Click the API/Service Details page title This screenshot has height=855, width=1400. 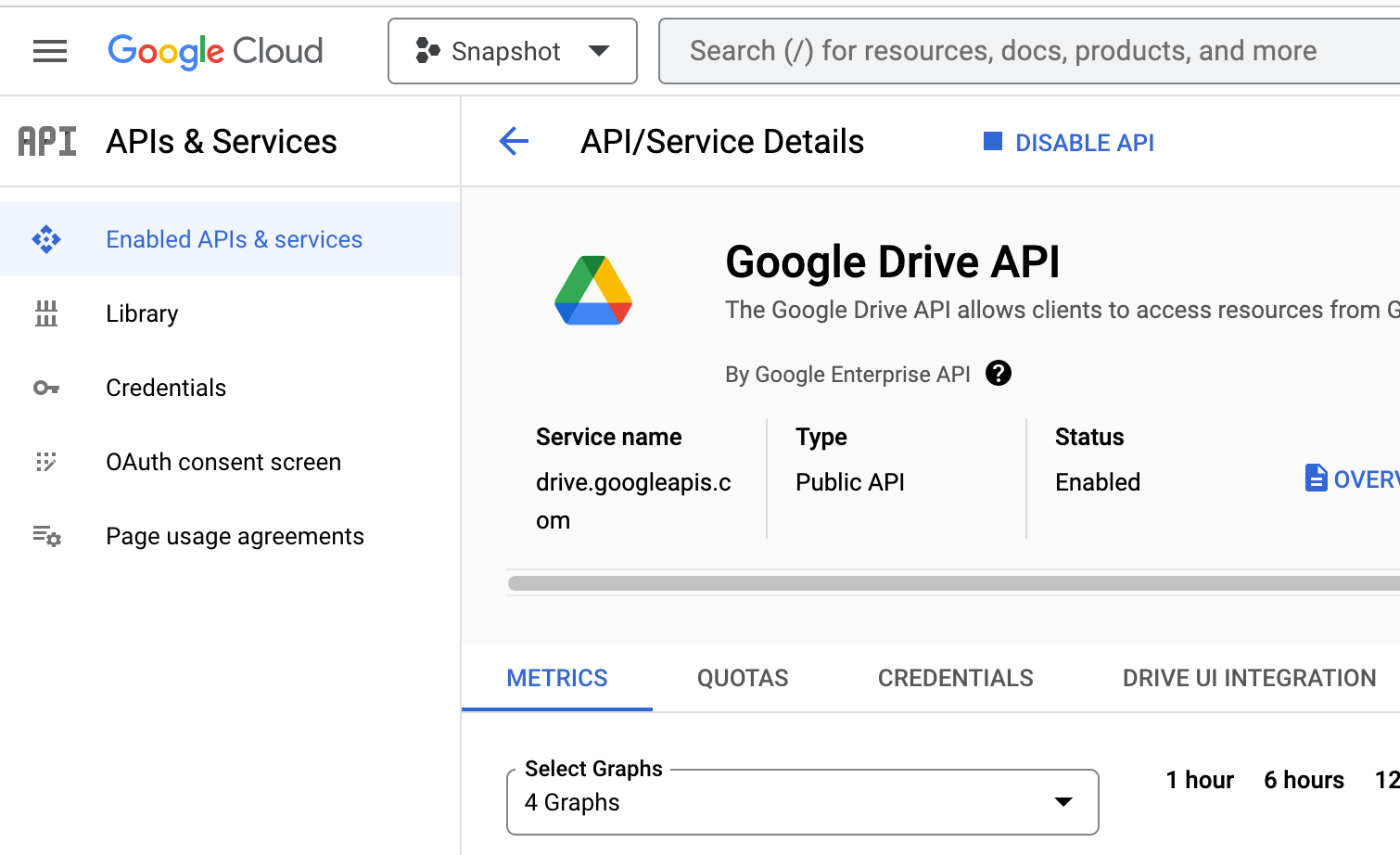click(722, 142)
